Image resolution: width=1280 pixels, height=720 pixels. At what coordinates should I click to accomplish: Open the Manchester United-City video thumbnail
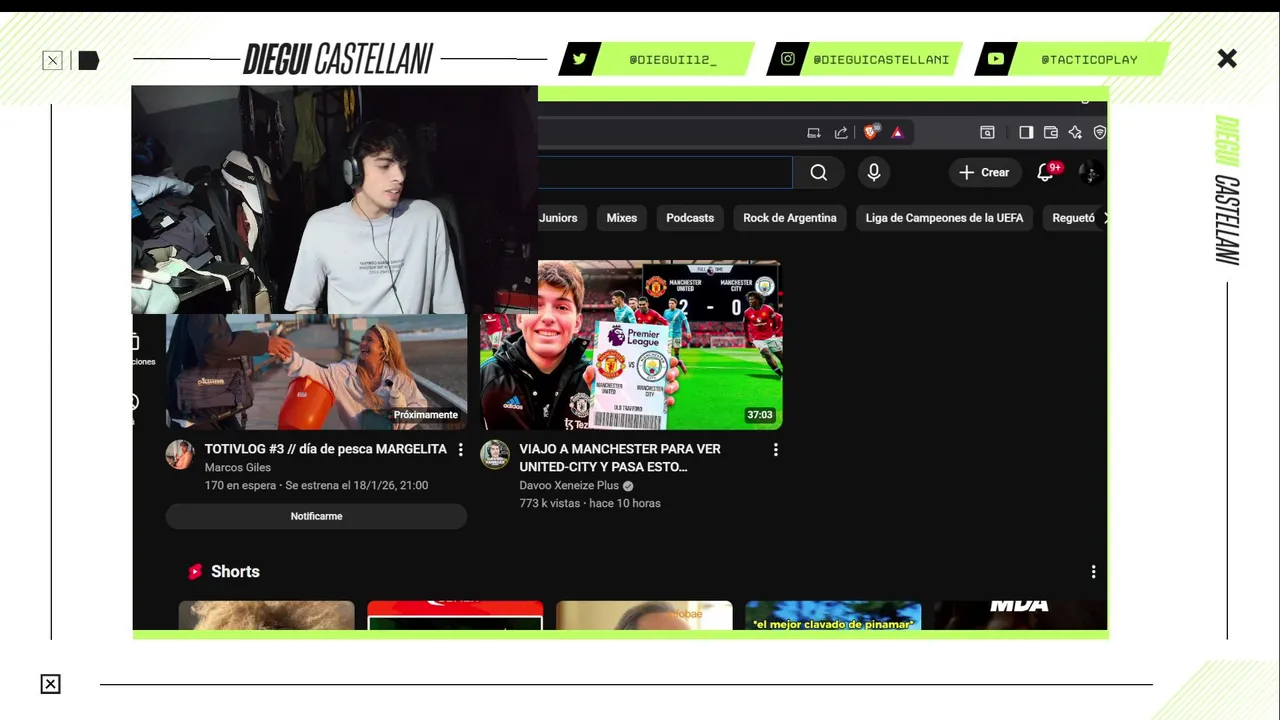[x=631, y=345]
